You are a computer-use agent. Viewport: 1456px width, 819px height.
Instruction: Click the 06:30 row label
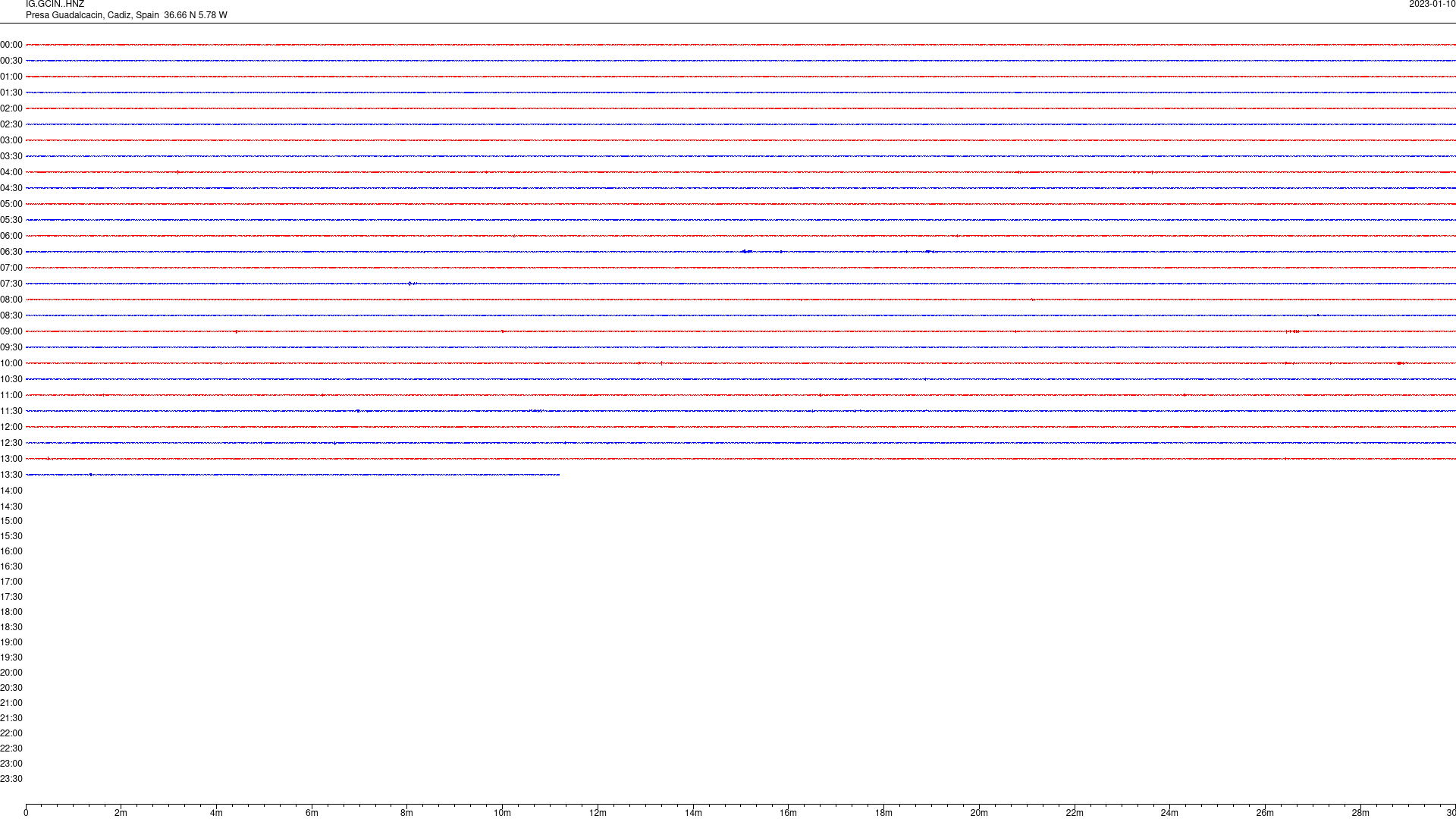click(11, 252)
